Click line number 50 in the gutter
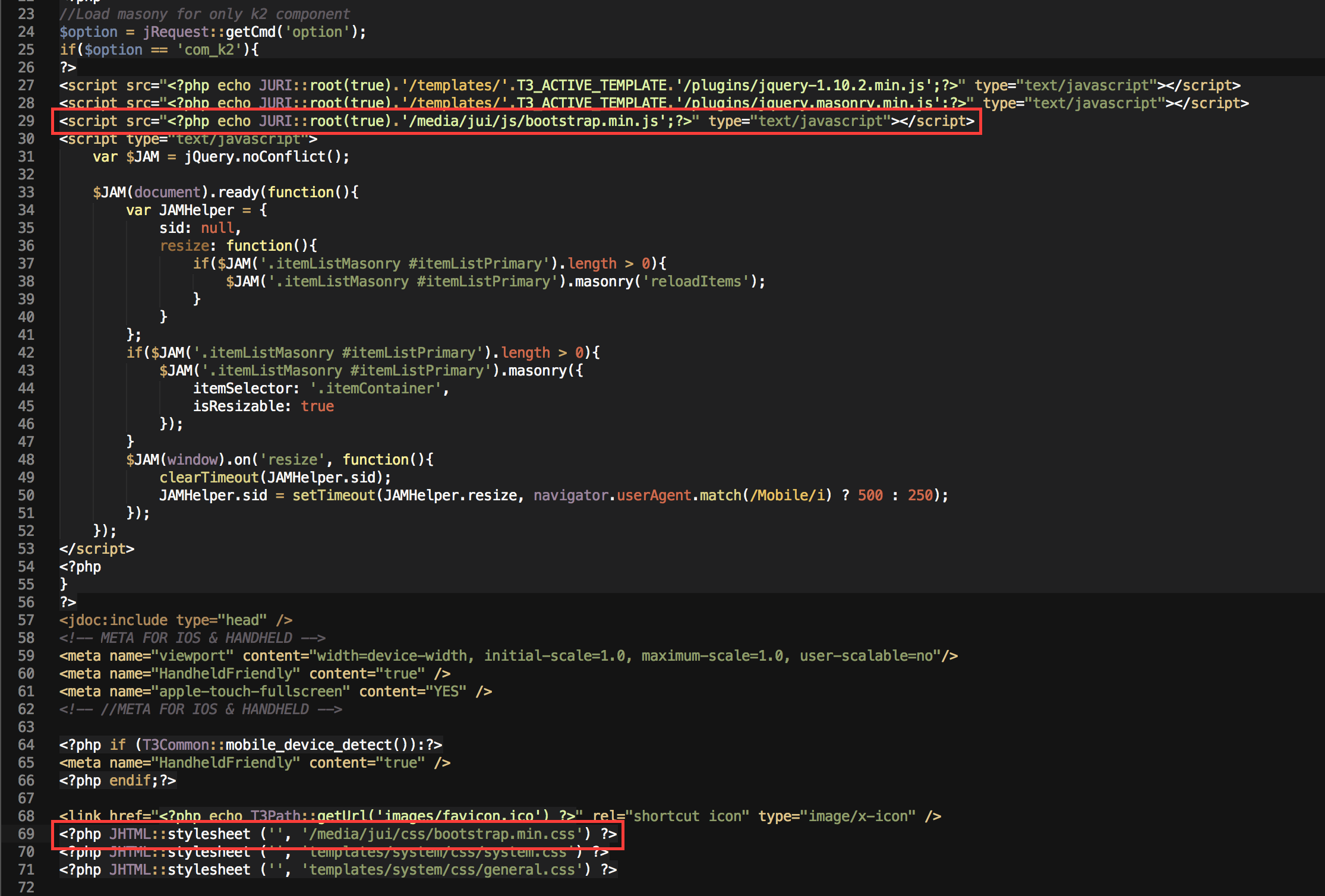Viewport: 1325px width, 896px height. pyautogui.click(x=26, y=496)
